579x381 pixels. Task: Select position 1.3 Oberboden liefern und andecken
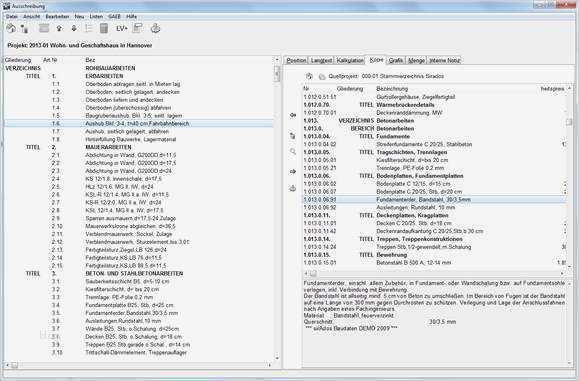click(x=138, y=100)
